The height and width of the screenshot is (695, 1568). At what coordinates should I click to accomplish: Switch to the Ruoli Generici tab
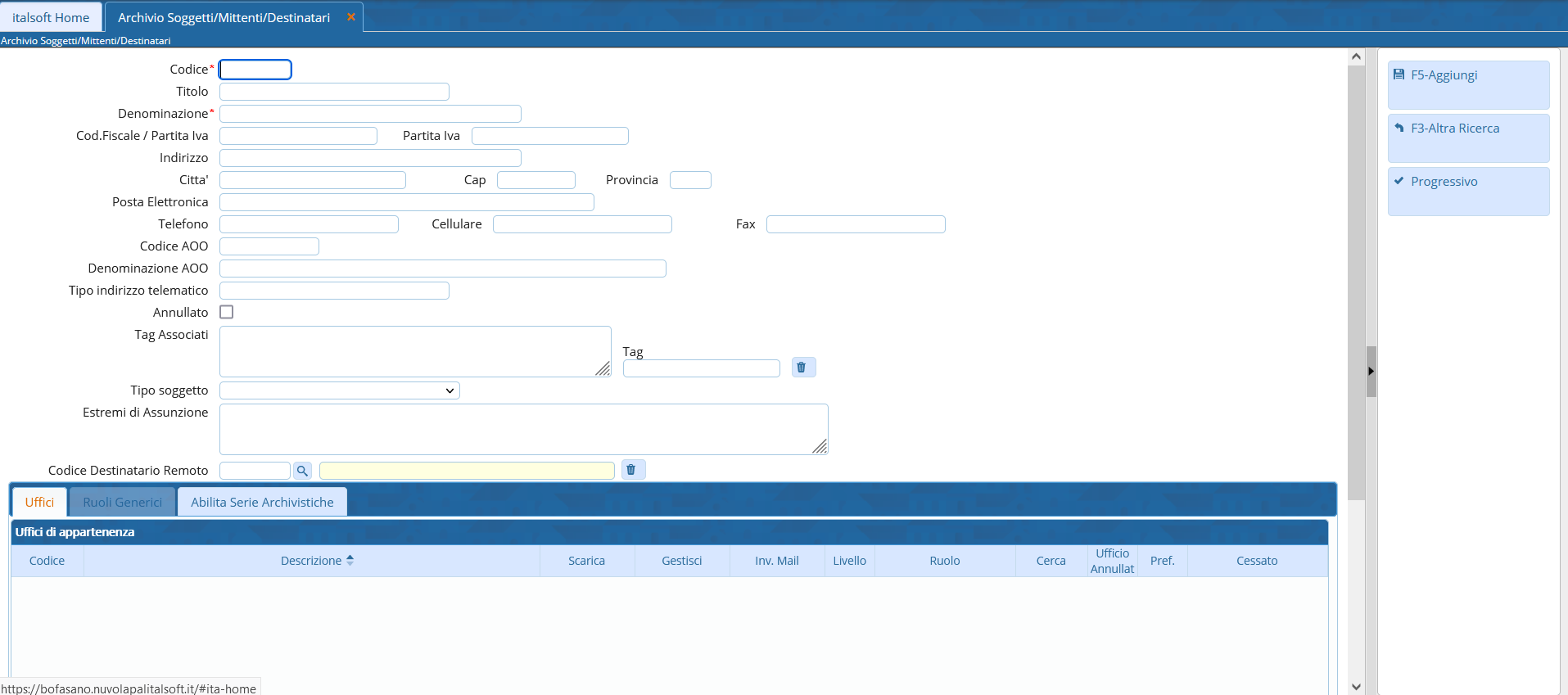[x=123, y=503]
